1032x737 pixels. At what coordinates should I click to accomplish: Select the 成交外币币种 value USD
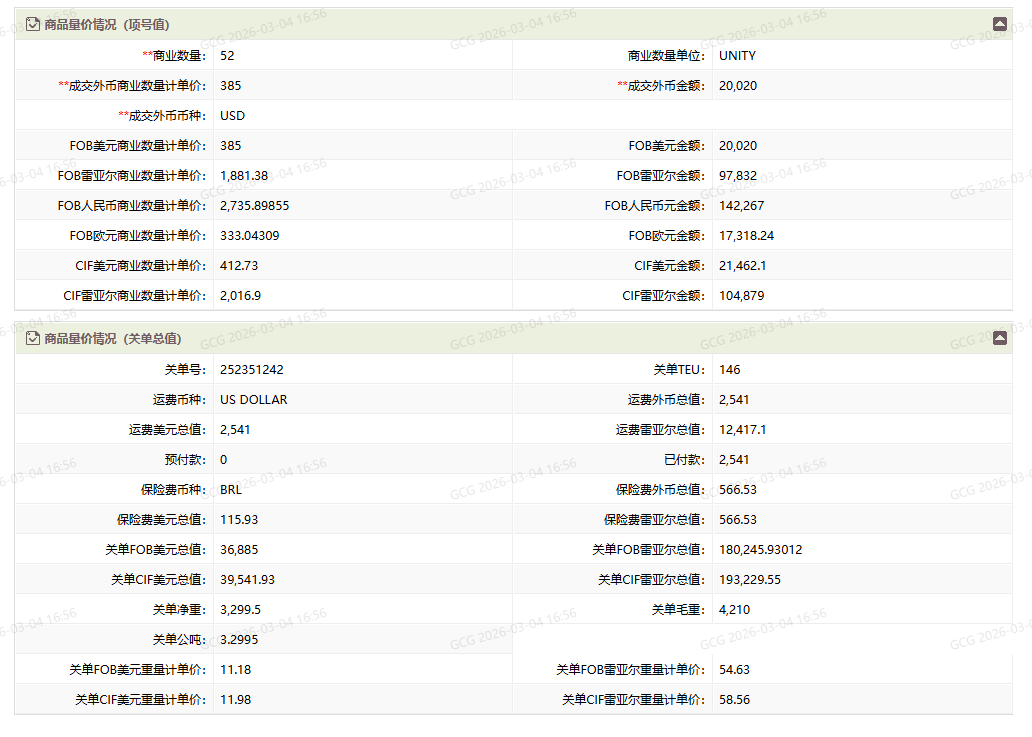tap(232, 116)
